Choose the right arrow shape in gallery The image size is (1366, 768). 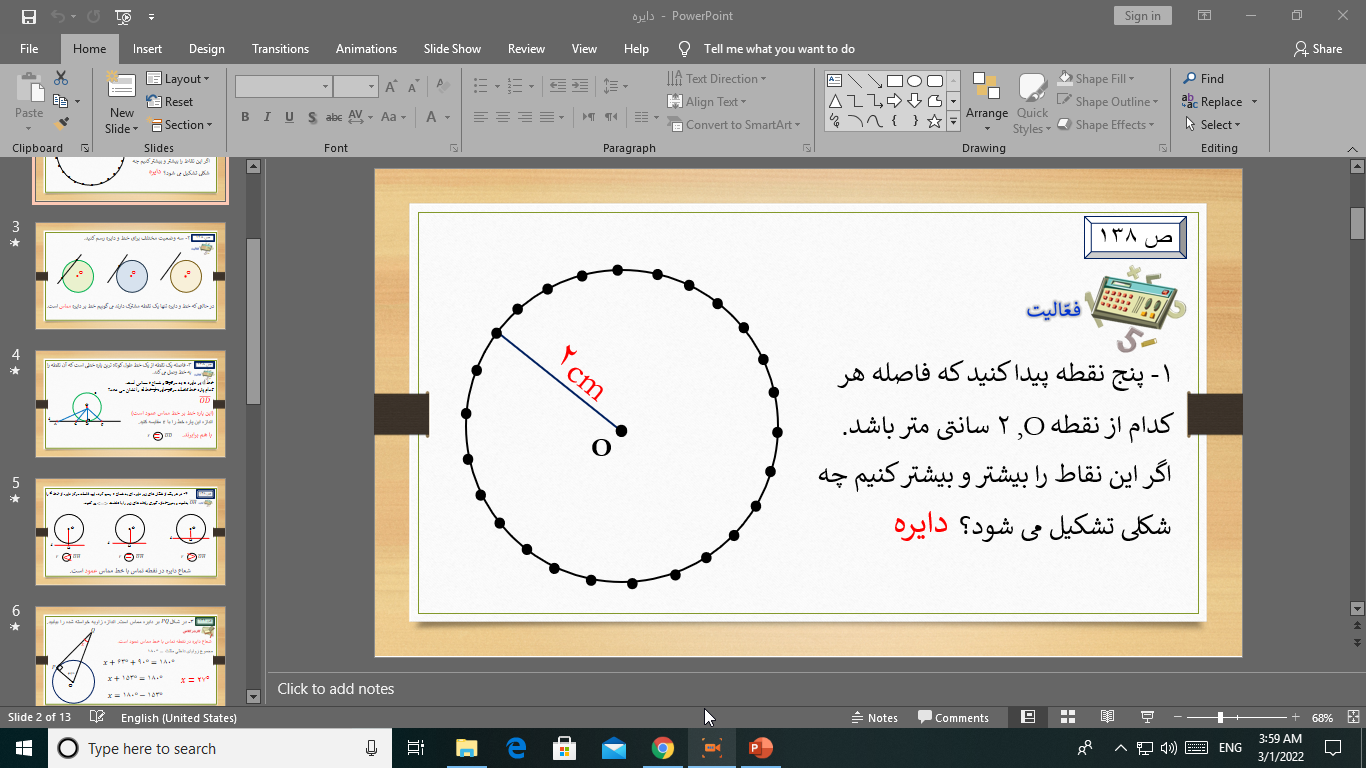pos(895,101)
